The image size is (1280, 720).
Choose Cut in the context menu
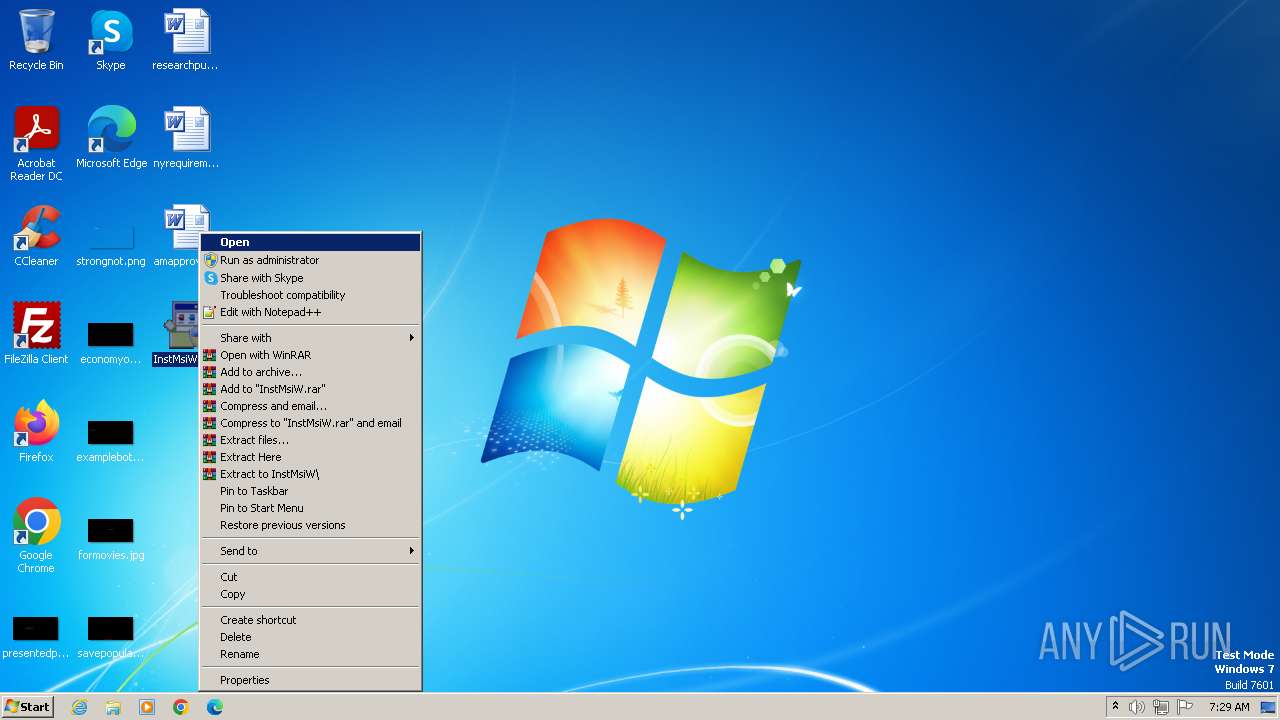[x=310, y=577]
